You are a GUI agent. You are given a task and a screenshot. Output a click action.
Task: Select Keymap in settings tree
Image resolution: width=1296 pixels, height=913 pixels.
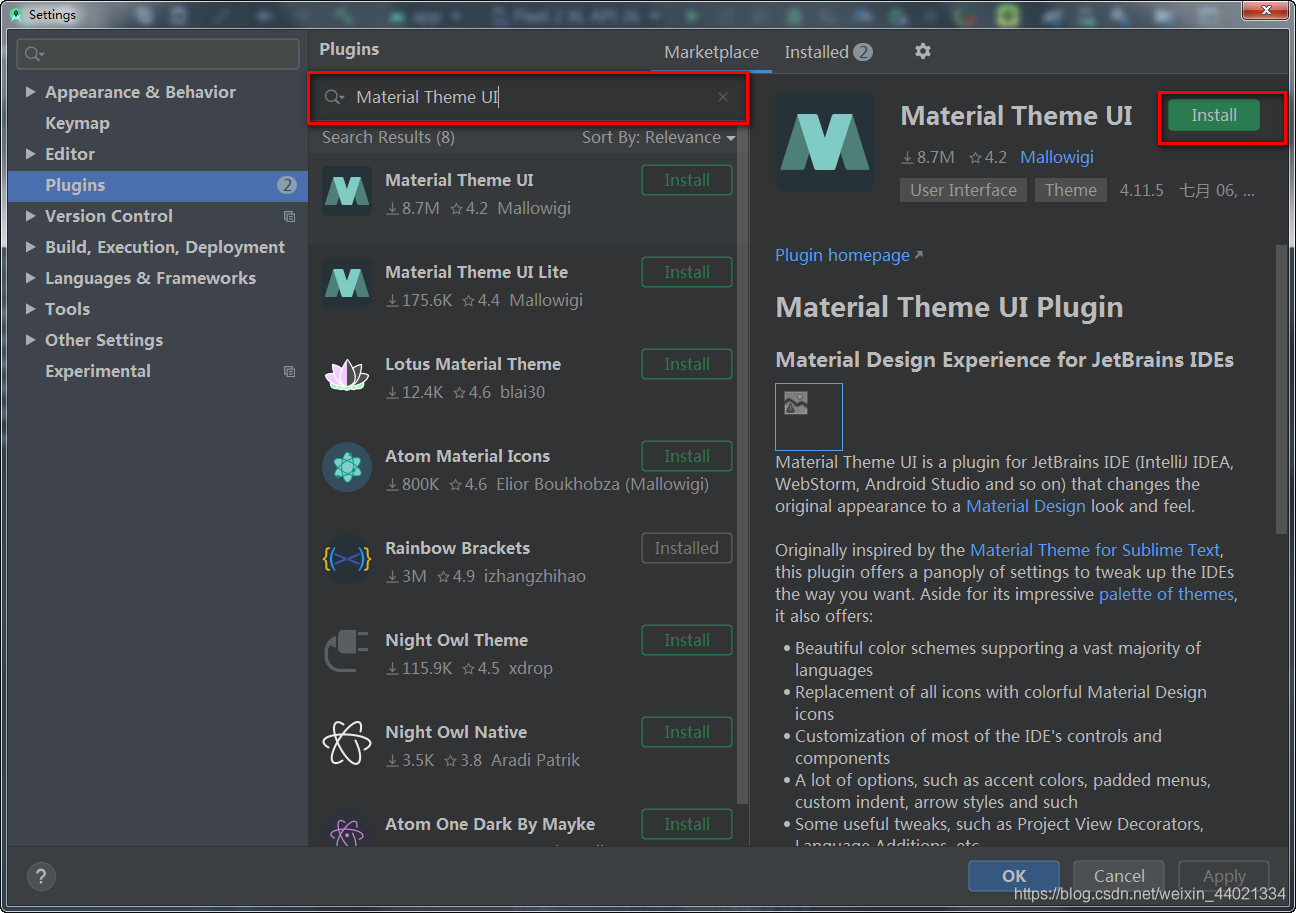click(x=77, y=123)
